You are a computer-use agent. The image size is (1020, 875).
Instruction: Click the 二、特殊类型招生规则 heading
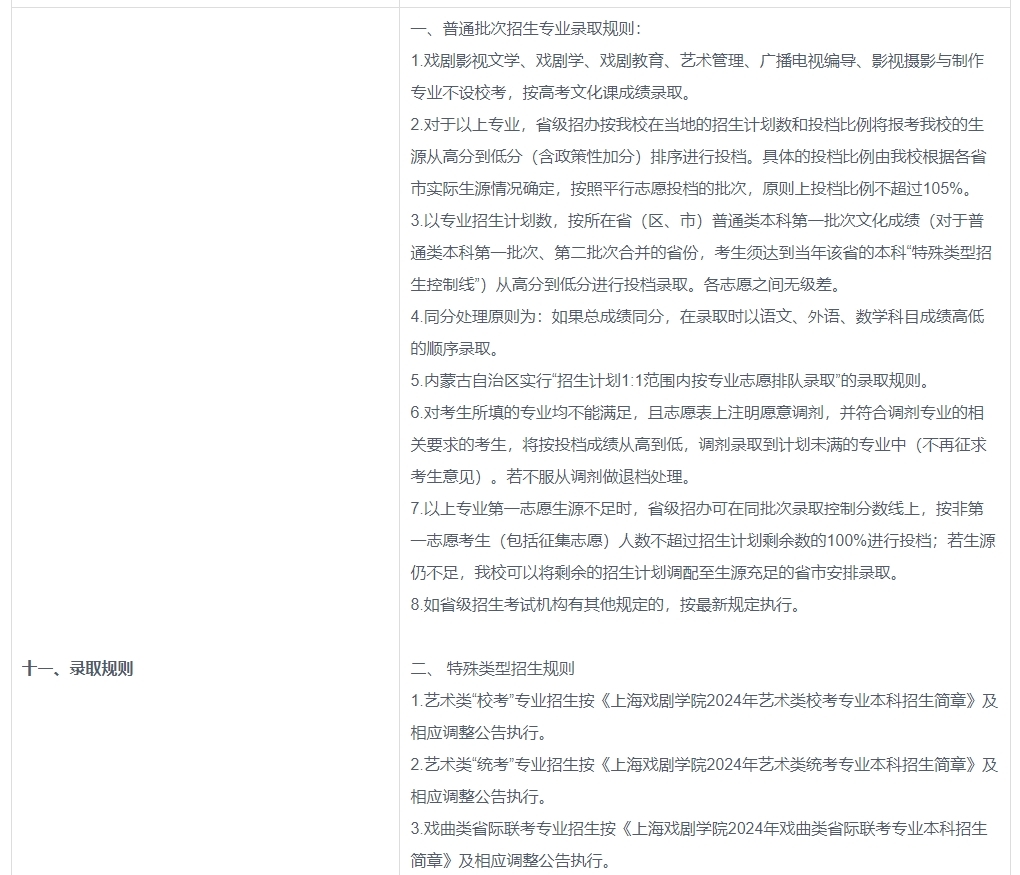(493, 669)
